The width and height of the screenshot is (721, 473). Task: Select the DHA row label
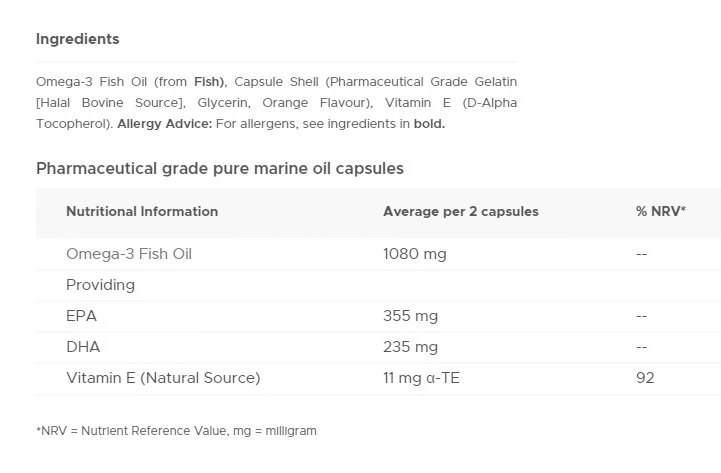coord(83,347)
